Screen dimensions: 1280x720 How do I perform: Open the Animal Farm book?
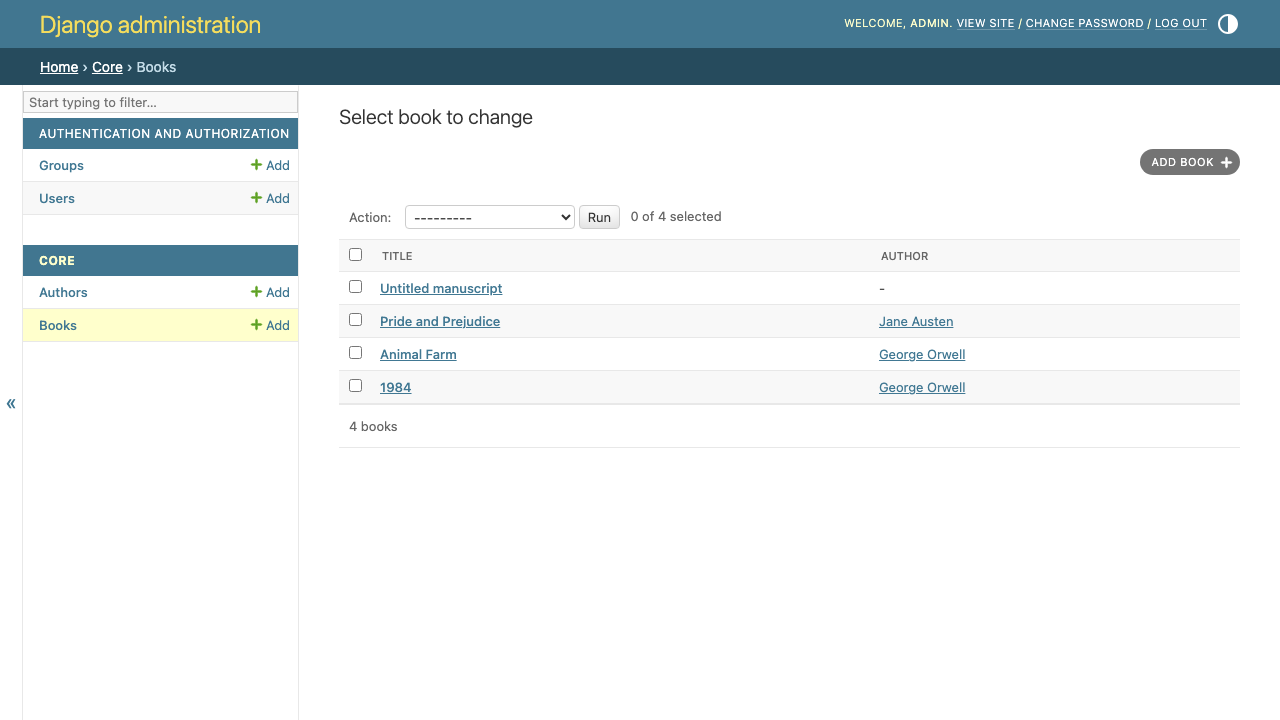pyautogui.click(x=418, y=354)
